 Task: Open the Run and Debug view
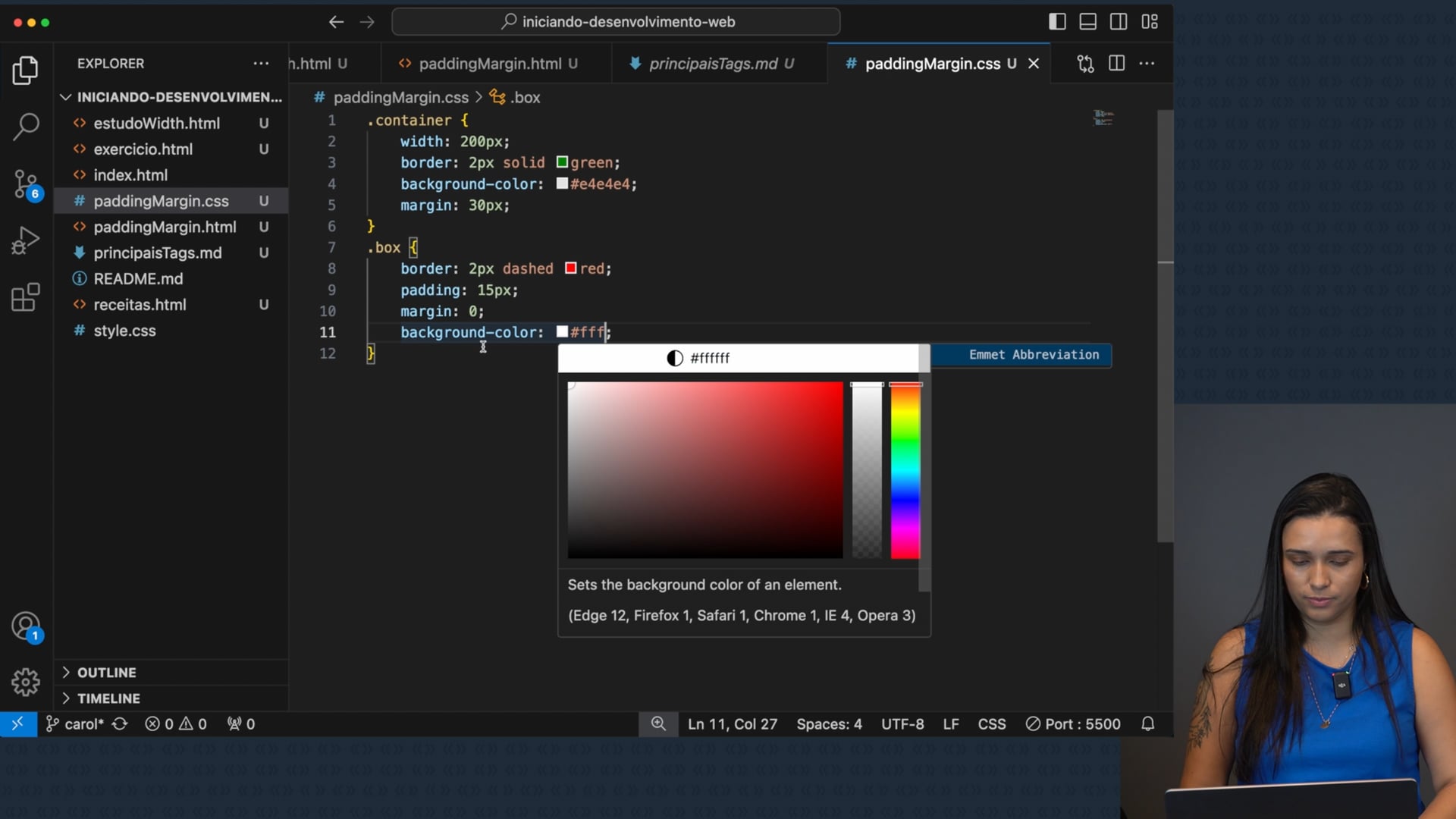tap(26, 241)
